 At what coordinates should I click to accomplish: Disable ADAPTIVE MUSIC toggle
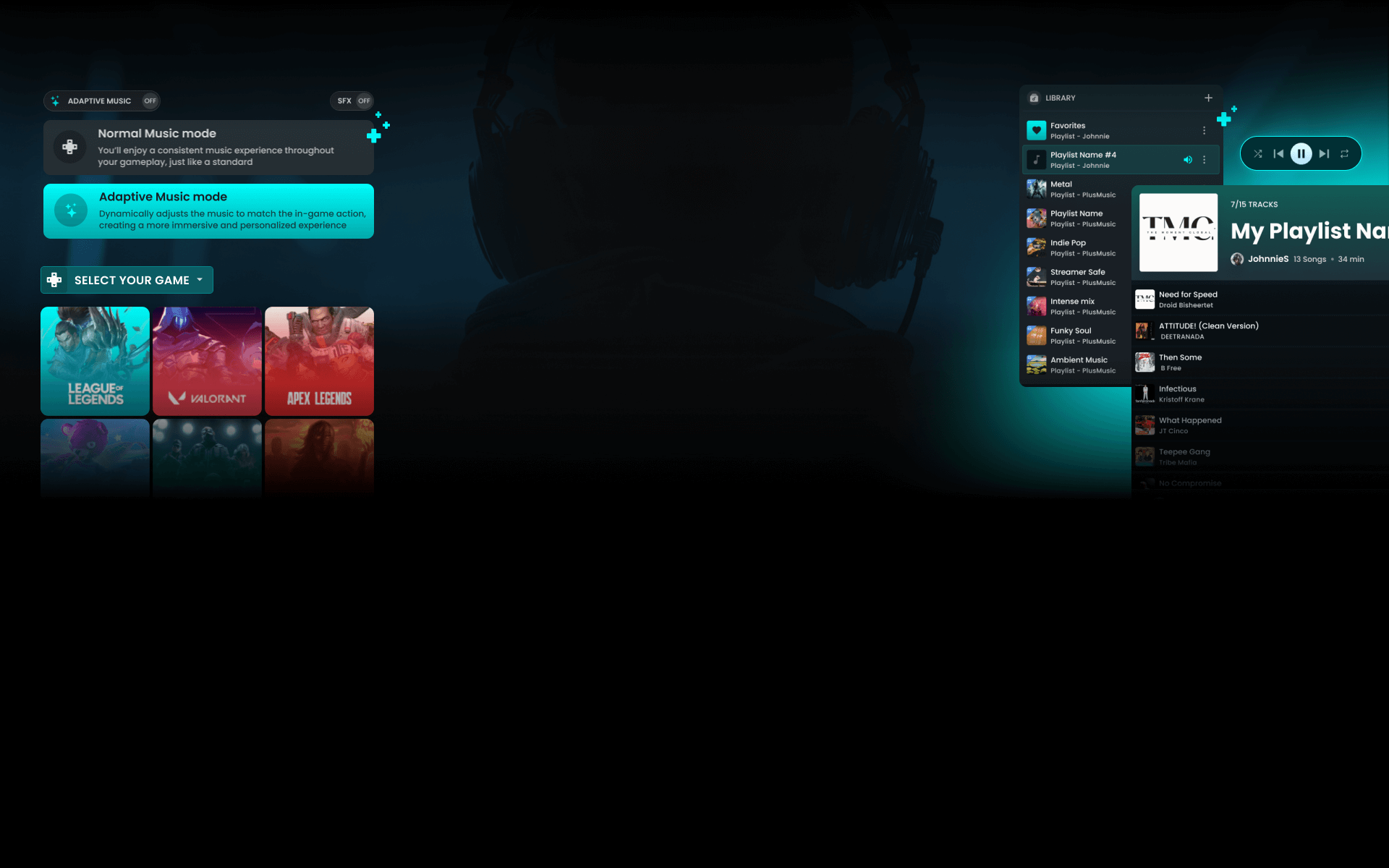tap(148, 100)
